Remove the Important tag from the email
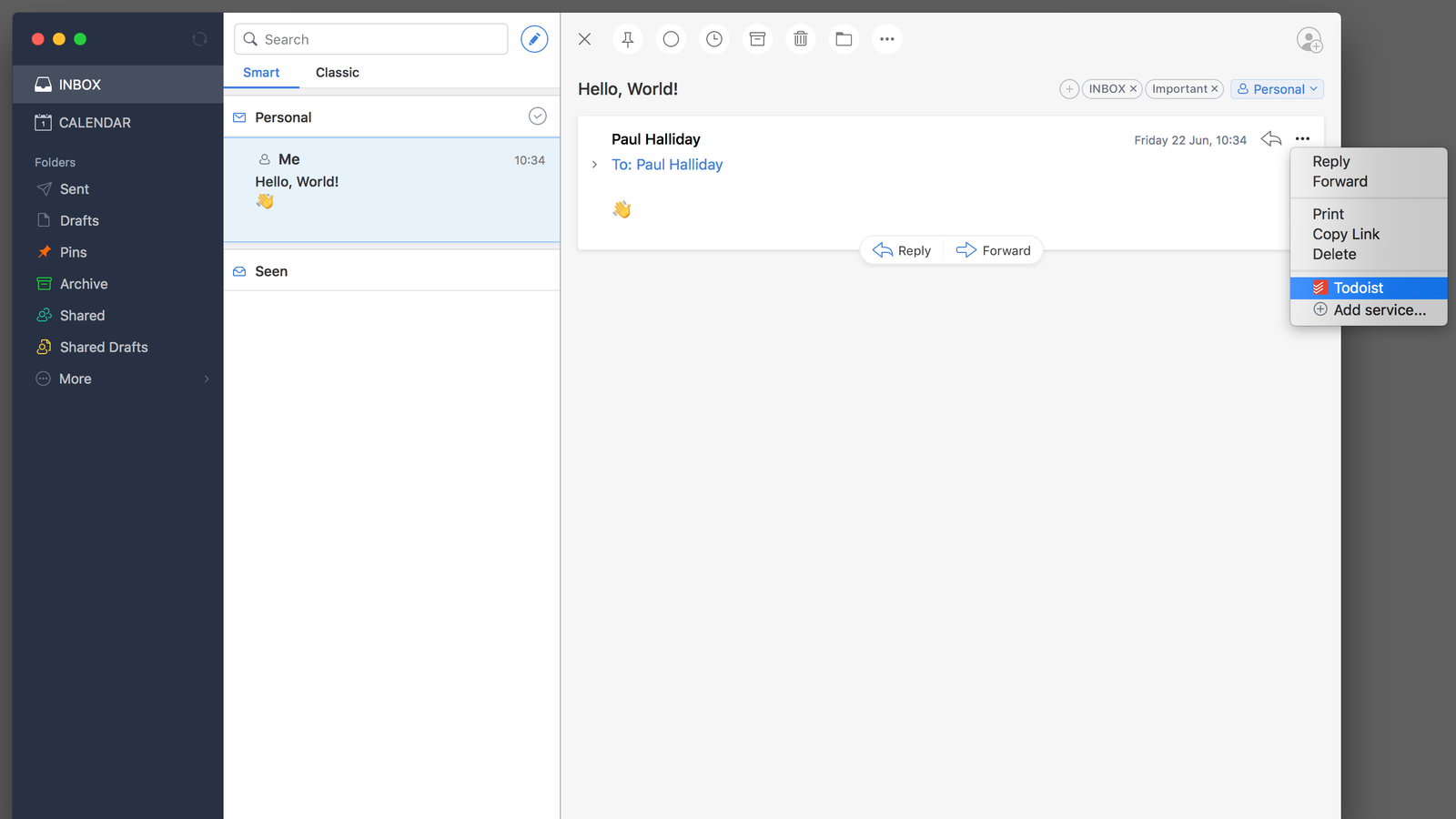Image resolution: width=1456 pixels, height=819 pixels. tap(1214, 89)
